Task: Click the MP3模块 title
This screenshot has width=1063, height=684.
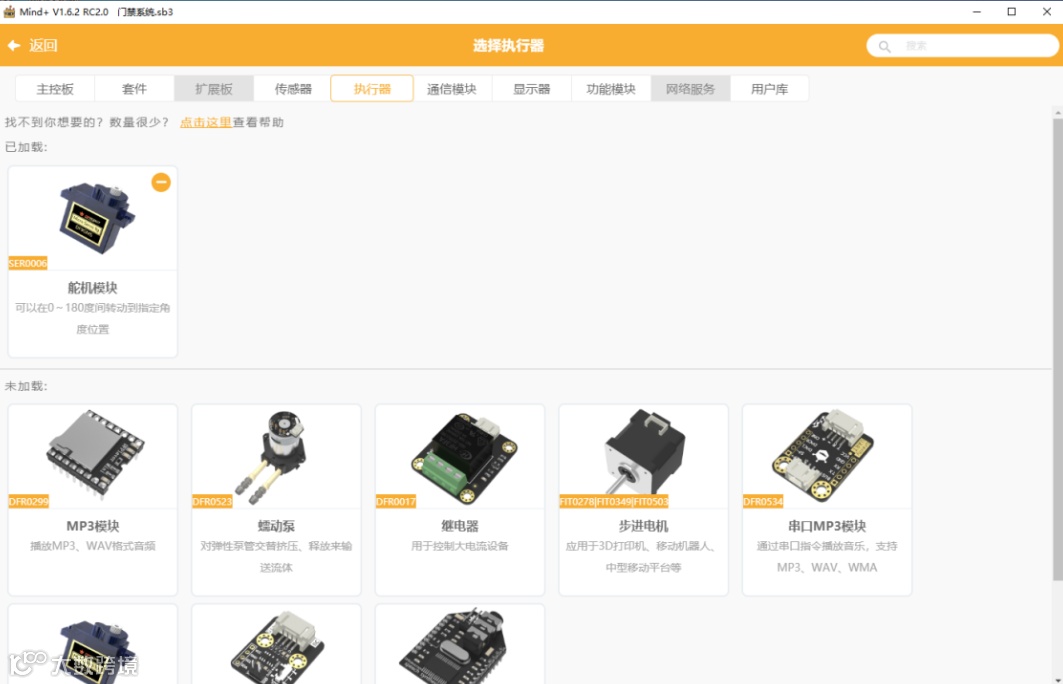Action: (92, 526)
